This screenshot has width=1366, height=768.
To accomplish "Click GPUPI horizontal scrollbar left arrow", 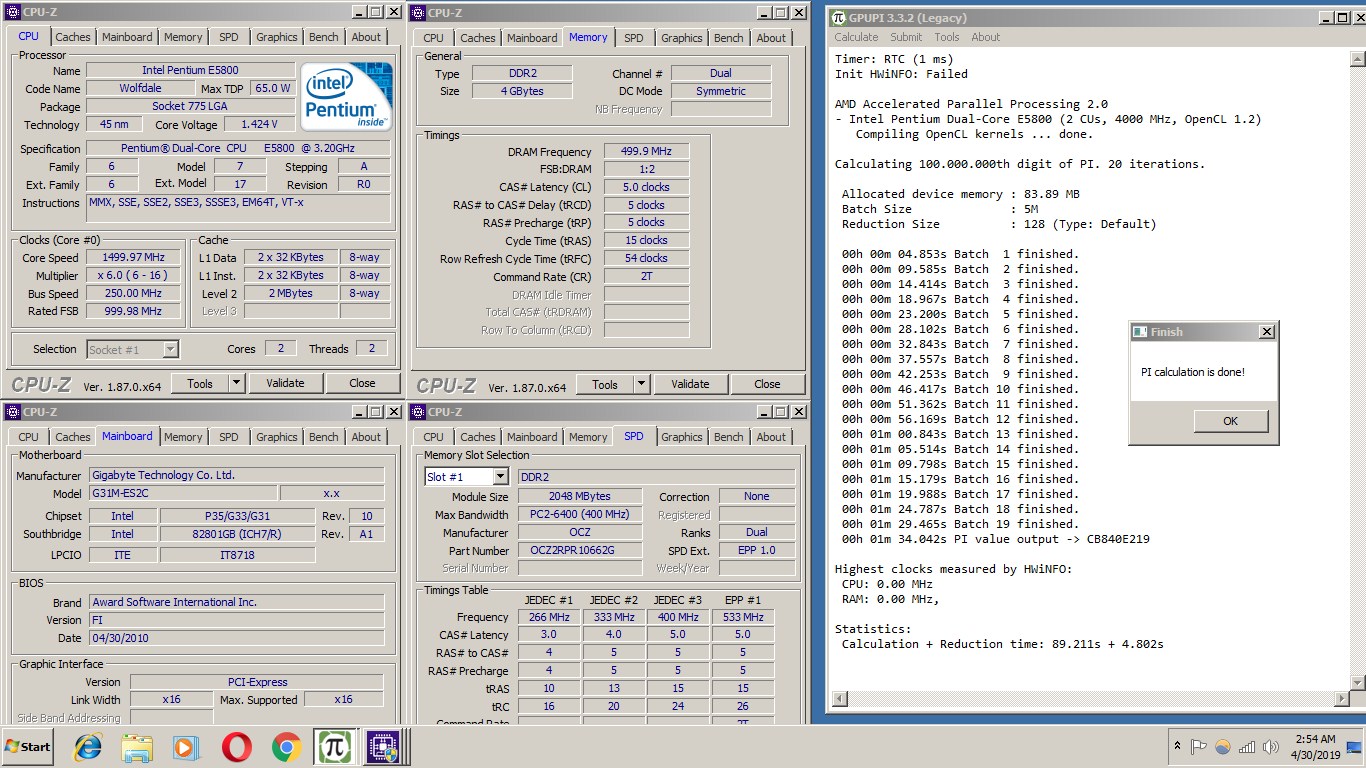I will 841,699.
